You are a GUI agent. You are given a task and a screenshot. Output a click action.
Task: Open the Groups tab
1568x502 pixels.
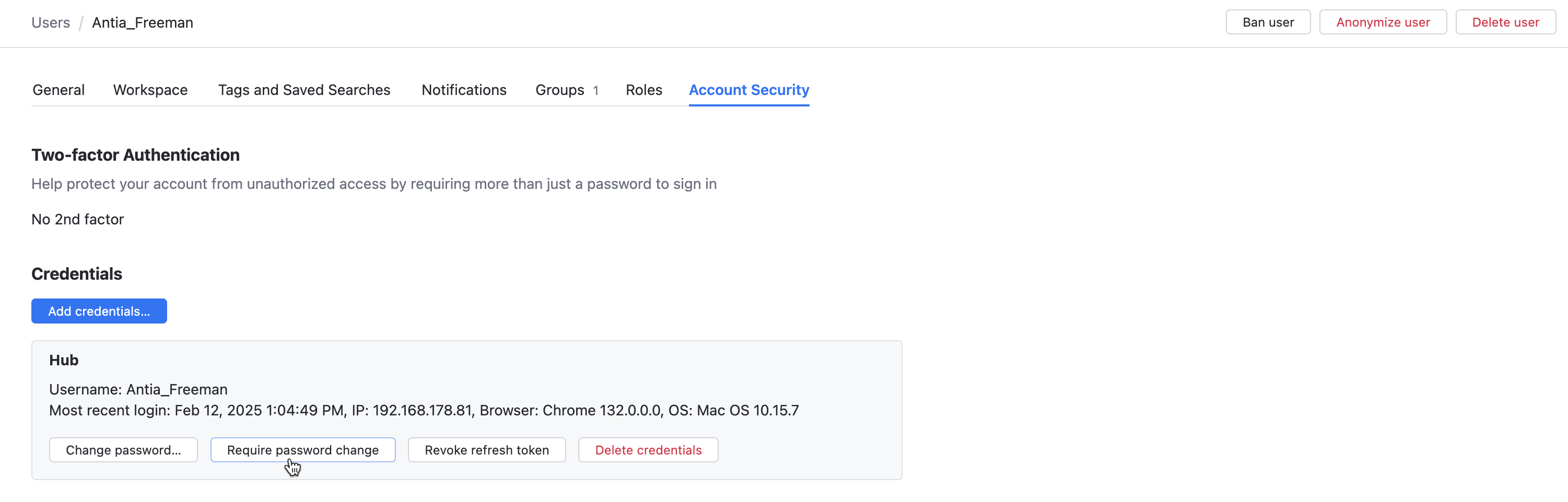[x=559, y=89]
